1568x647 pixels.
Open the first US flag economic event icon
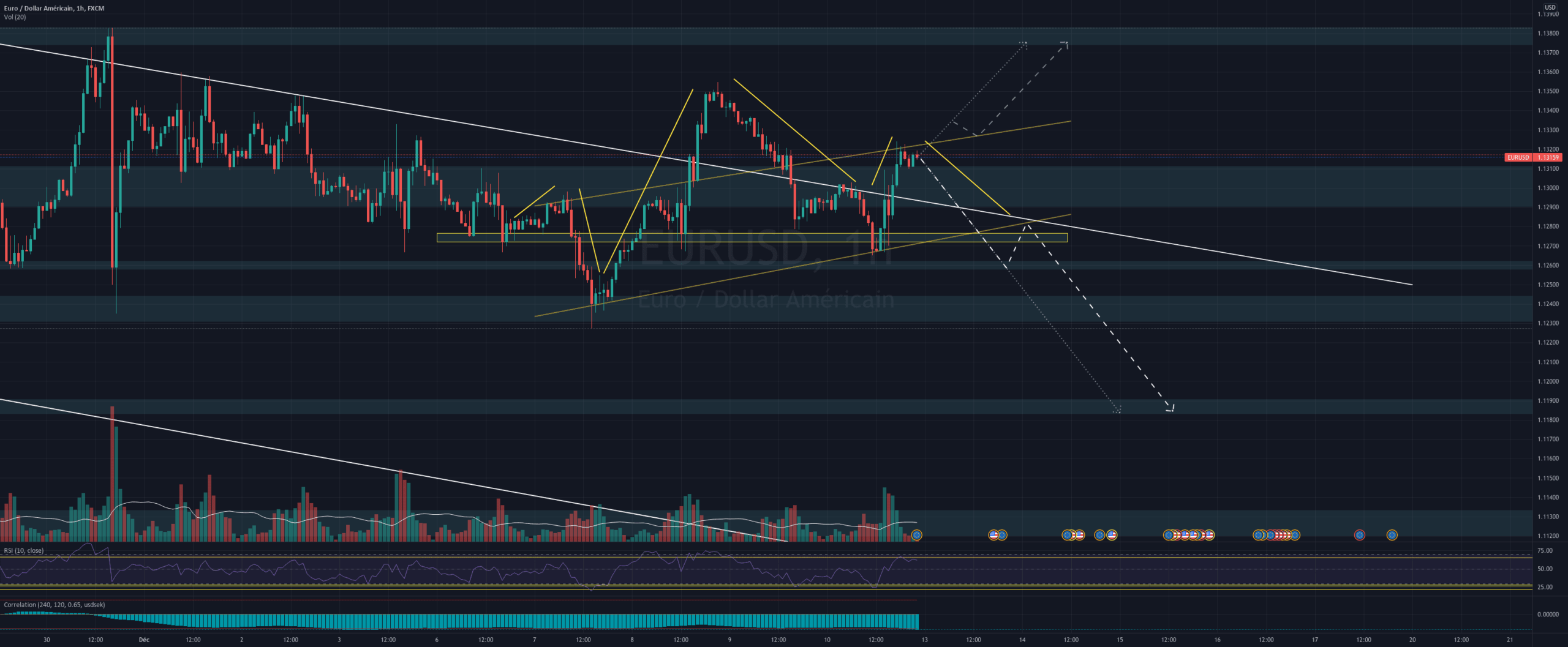[x=993, y=535]
